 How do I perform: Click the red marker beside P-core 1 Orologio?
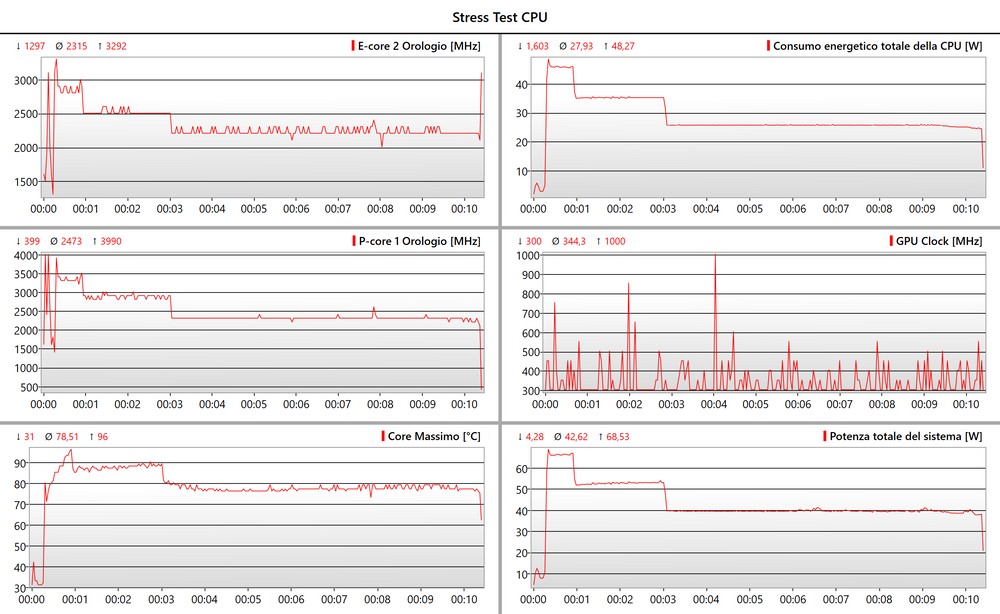[352, 241]
